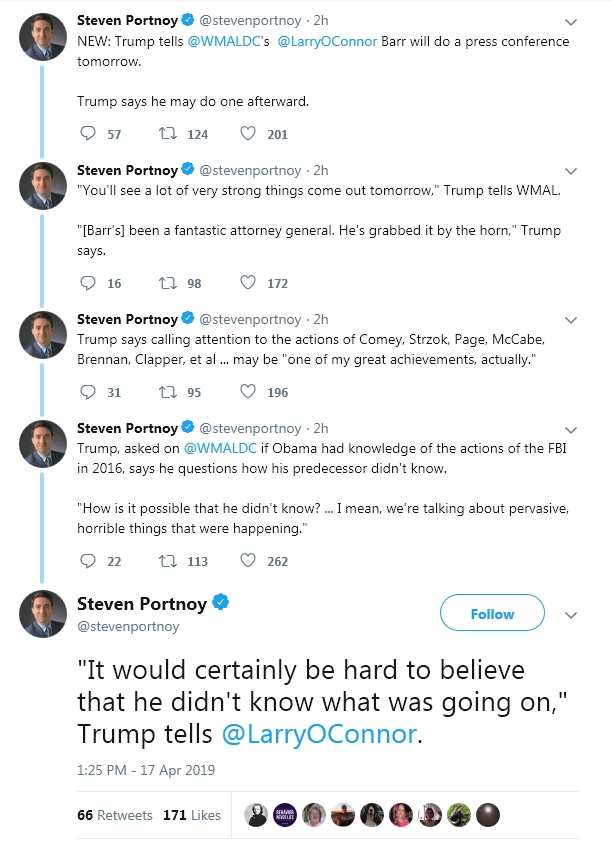Open chevron menu on Comey, Strzok tweet

tap(571, 320)
